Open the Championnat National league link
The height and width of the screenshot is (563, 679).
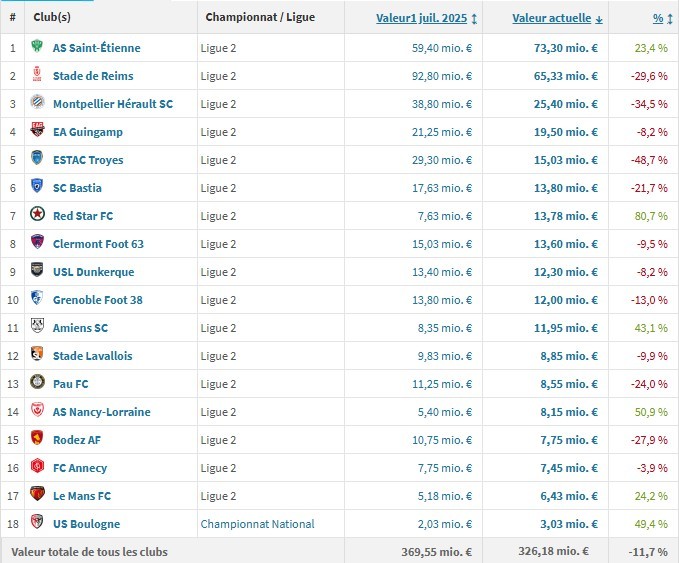[x=257, y=524]
